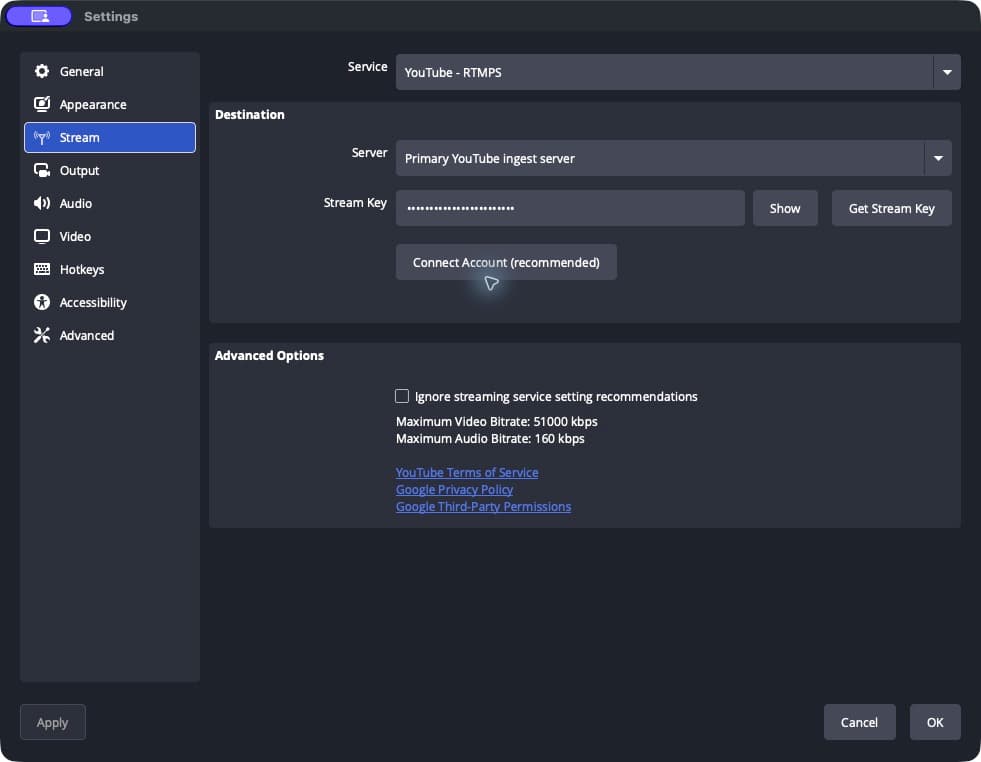Open YouTube Terms of Service link
The image size is (981, 762).
tap(467, 472)
